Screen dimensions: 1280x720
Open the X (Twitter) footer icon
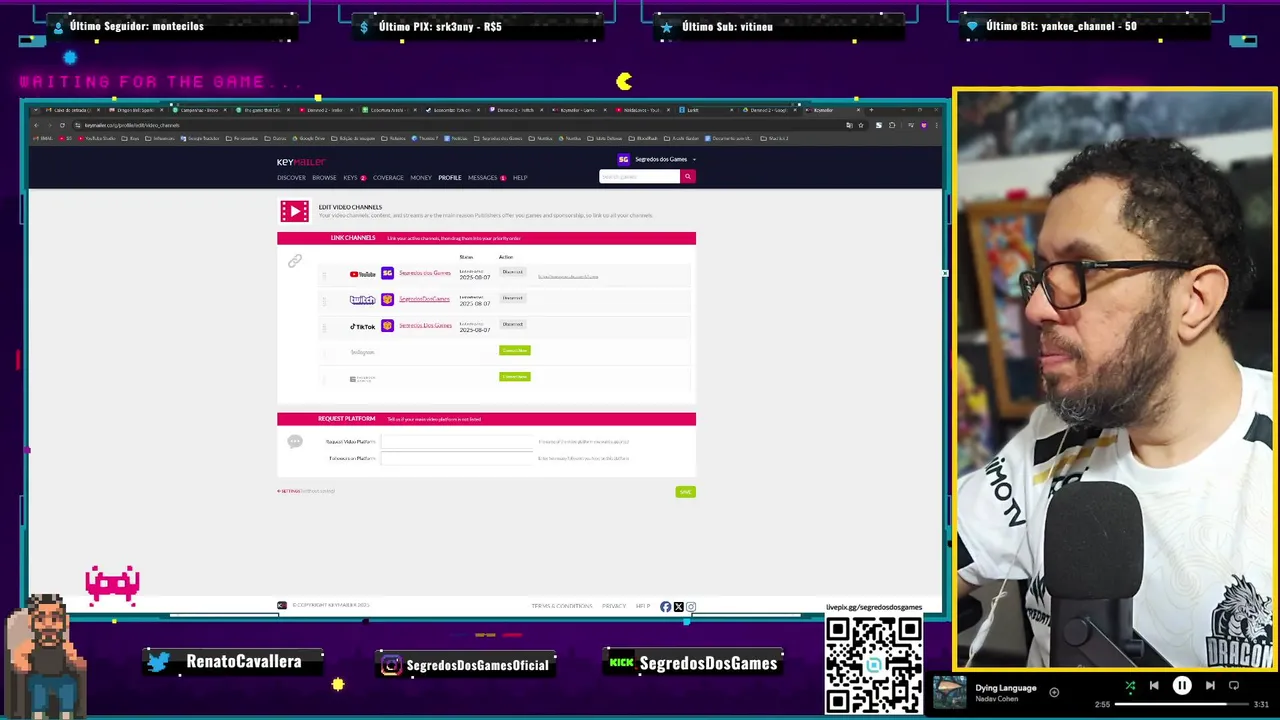[678, 607]
